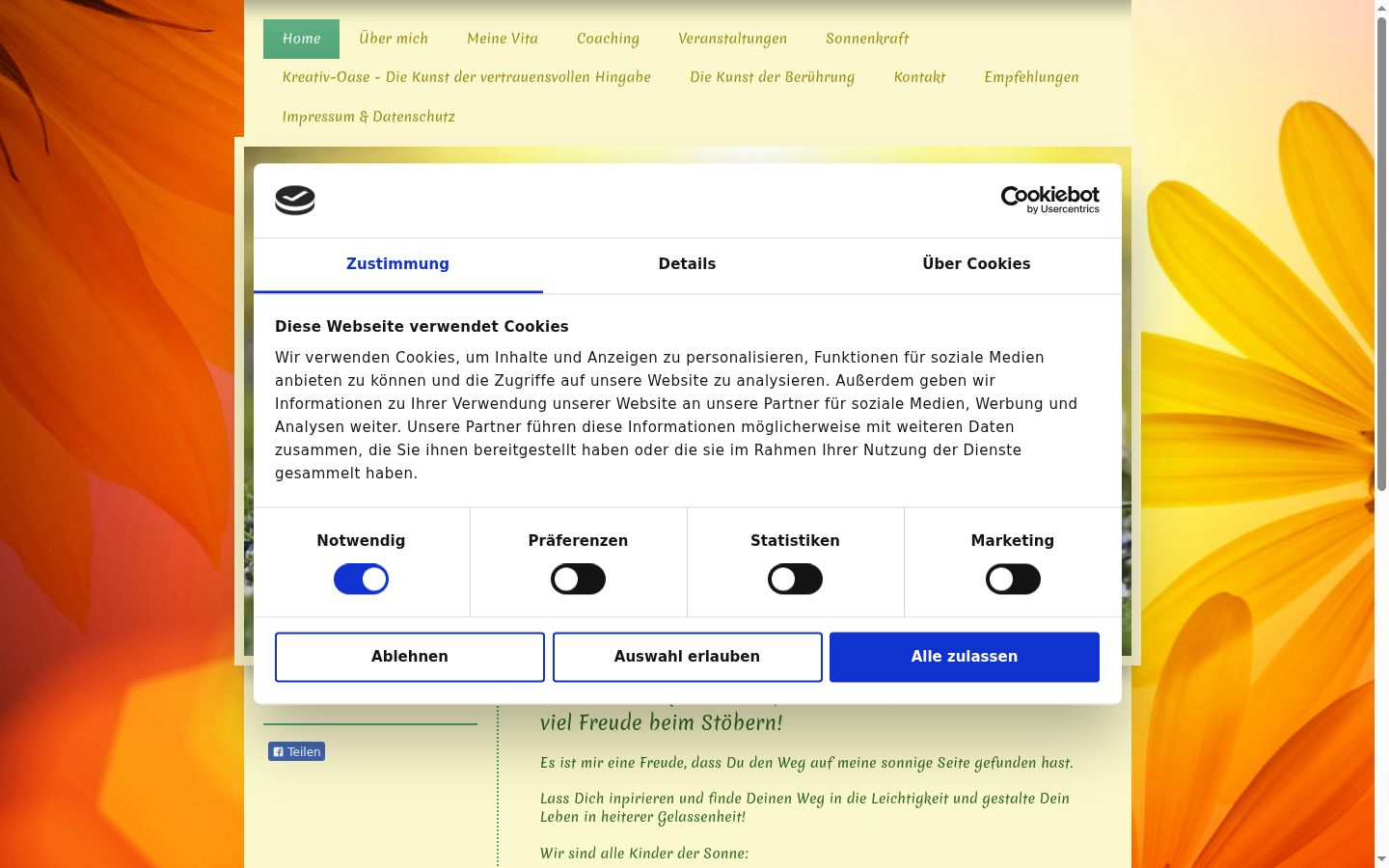This screenshot has width=1389, height=868.
Task: Open the Empfehlungen page
Action: tap(1031, 77)
